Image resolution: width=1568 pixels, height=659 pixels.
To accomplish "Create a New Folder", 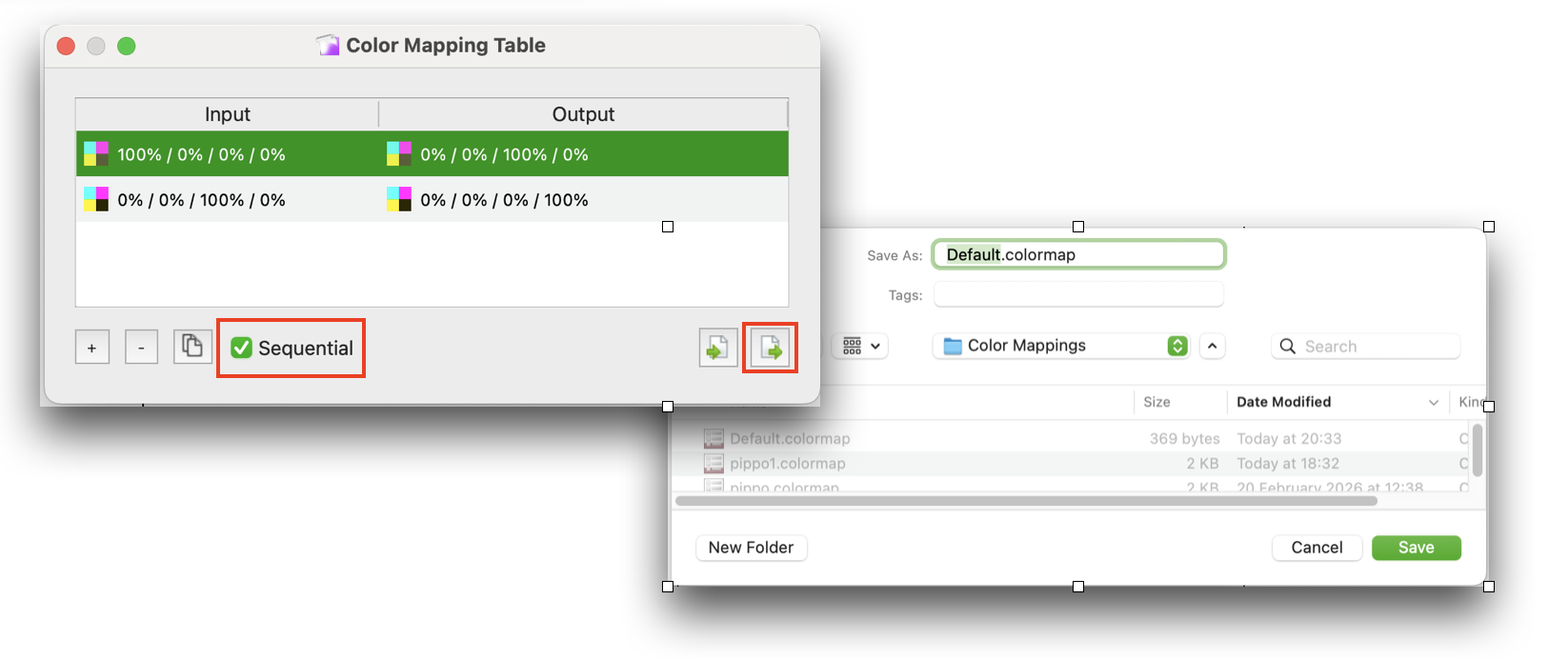I will [x=751, y=548].
